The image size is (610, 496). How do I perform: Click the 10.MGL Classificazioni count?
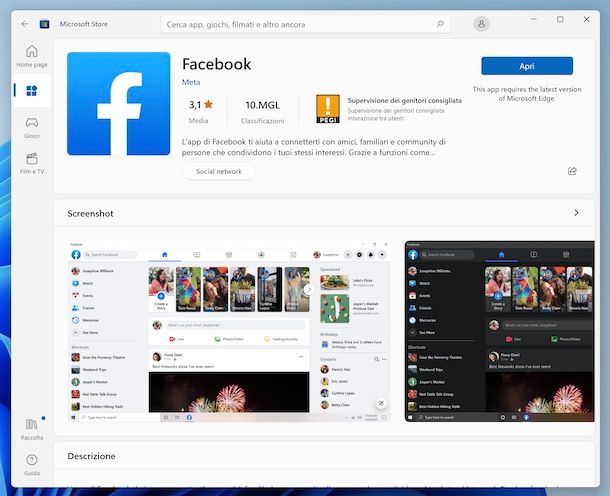[x=263, y=112]
